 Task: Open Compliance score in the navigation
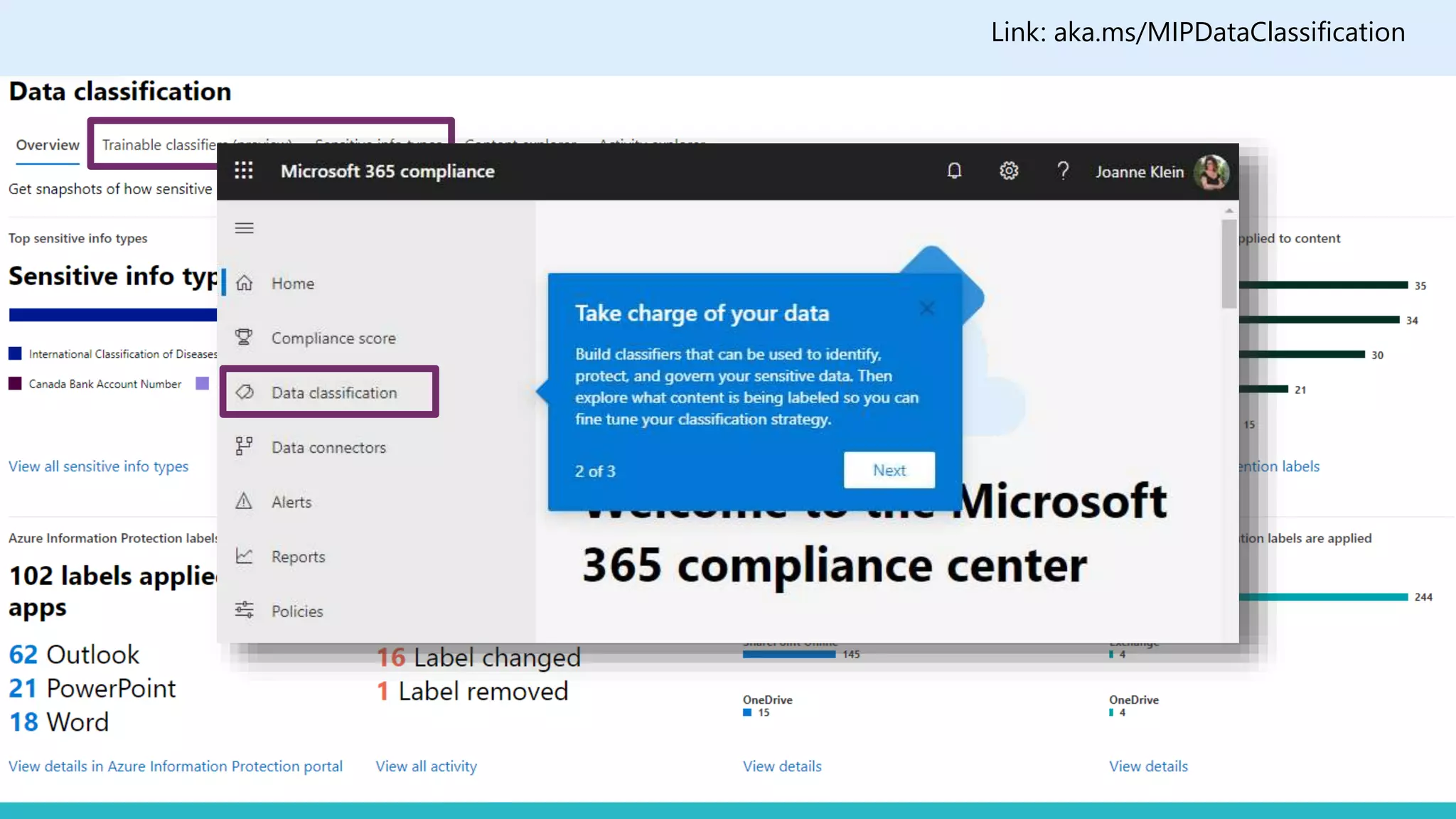pyautogui.click(x=333, y=338)
